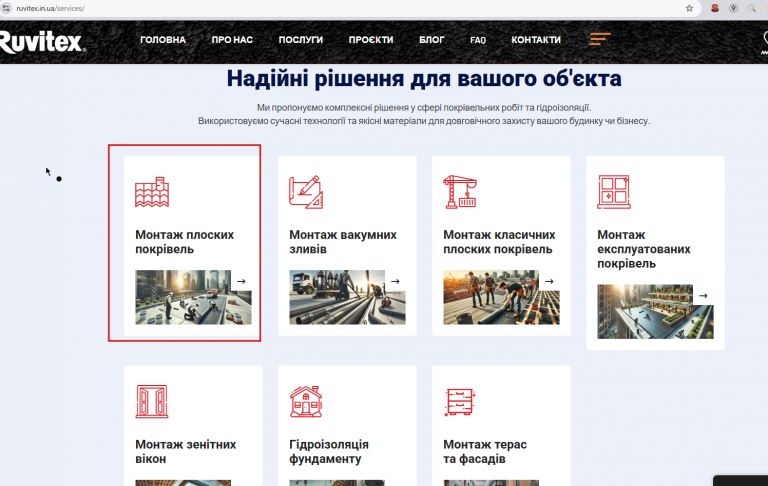Click the open doors icon for skylights
This screenshot has height=486, width=768.
[152, 402]
